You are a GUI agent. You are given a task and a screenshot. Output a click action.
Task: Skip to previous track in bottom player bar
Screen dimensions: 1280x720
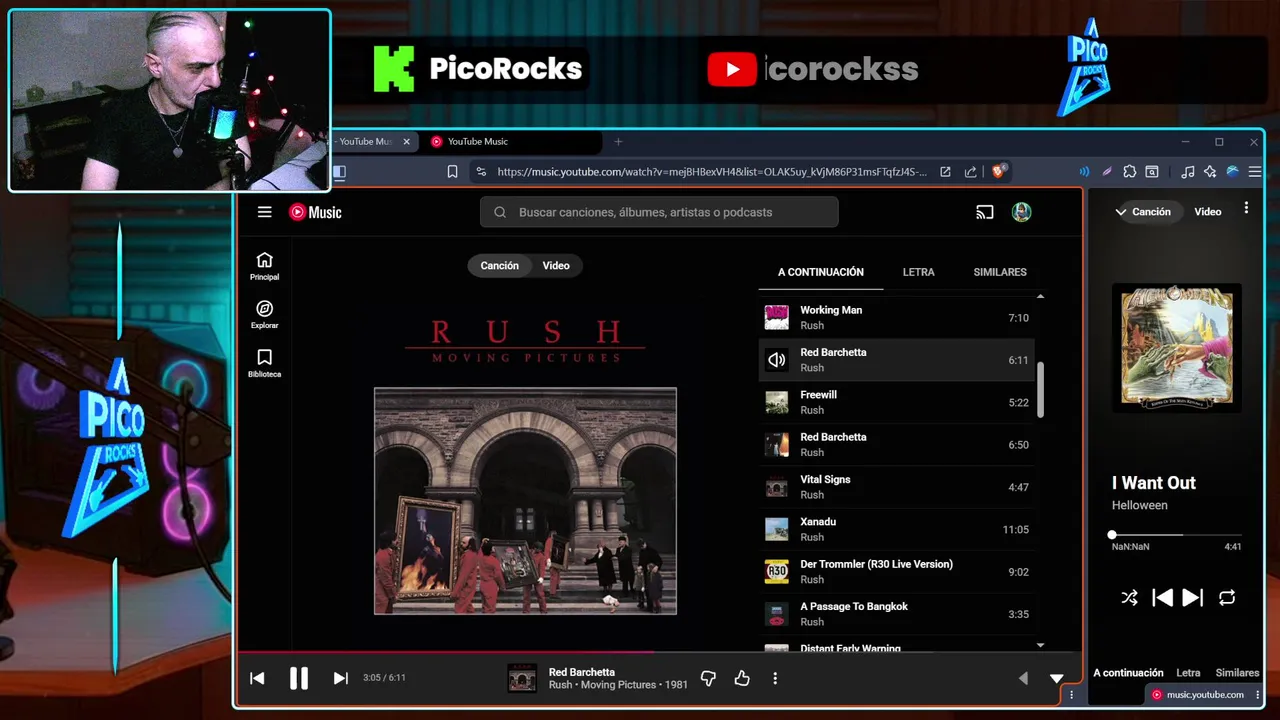tap(257, 678)
